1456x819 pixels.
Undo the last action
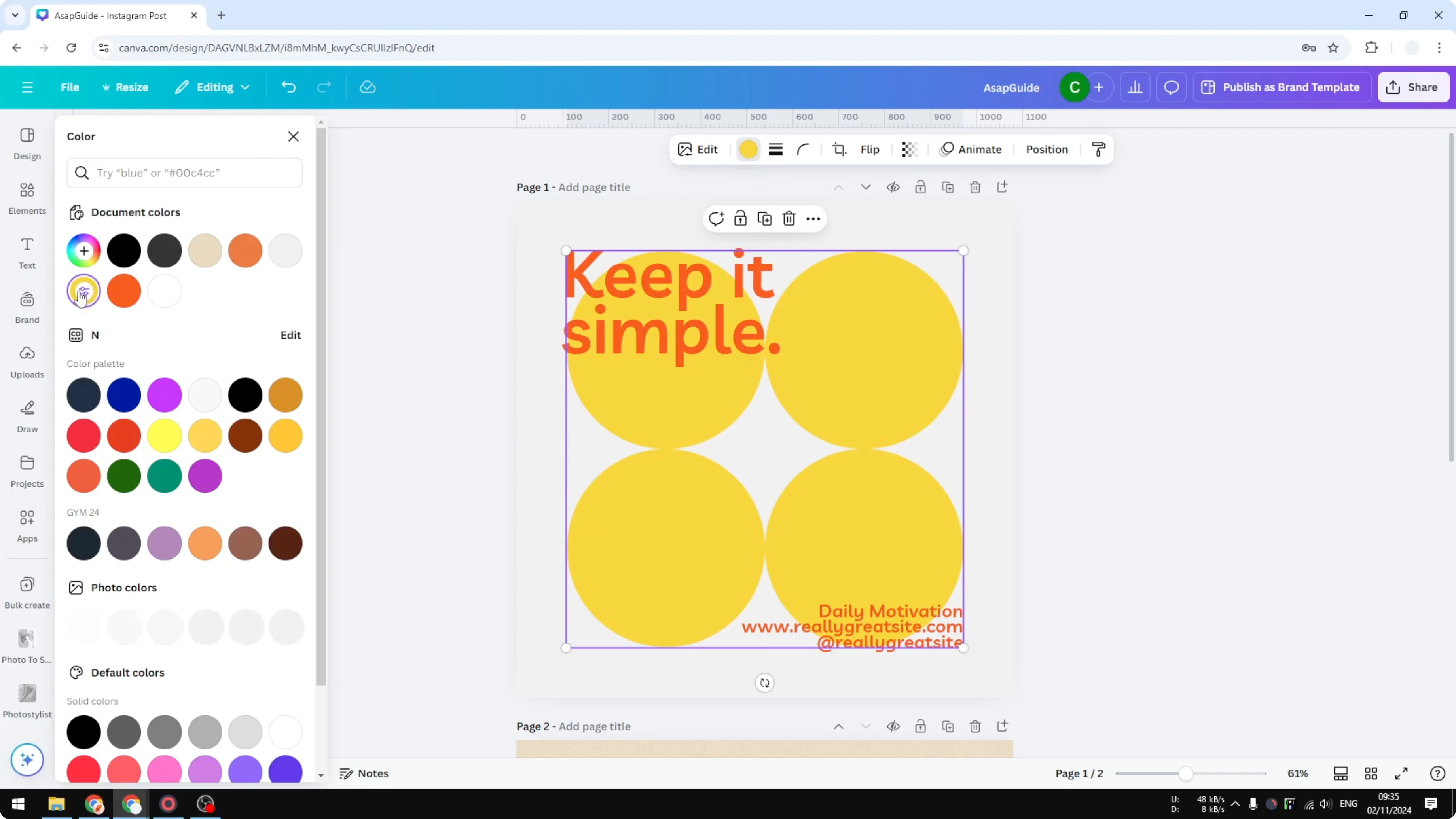[x=288, y=87]
